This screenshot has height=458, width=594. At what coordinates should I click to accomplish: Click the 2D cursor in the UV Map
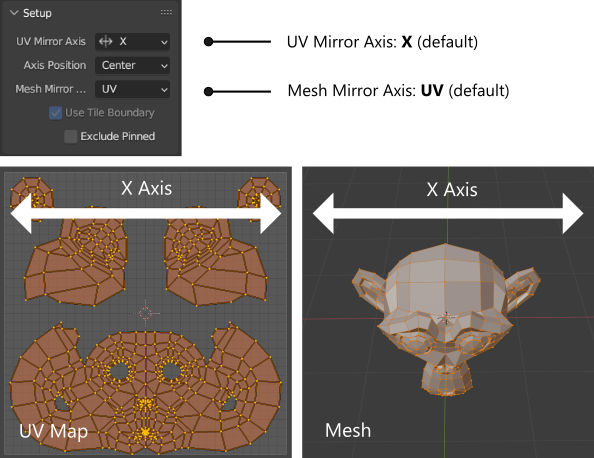(146, 313)
